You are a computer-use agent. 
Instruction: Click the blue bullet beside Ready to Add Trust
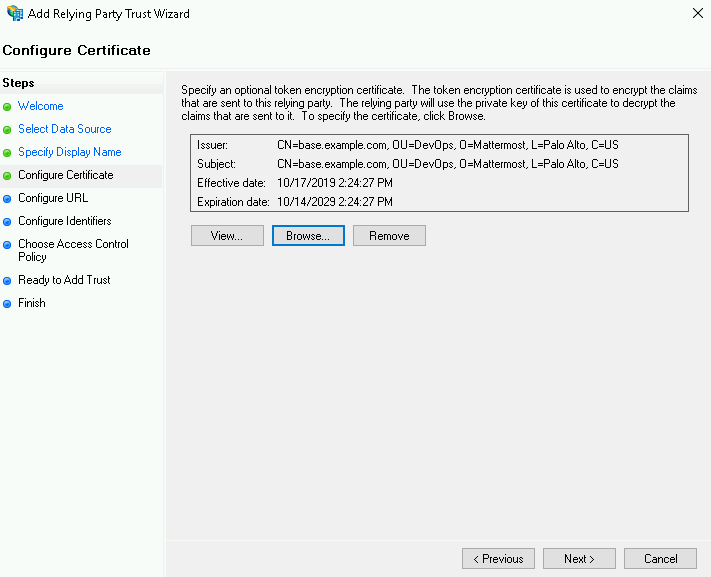tap(8, 281)
